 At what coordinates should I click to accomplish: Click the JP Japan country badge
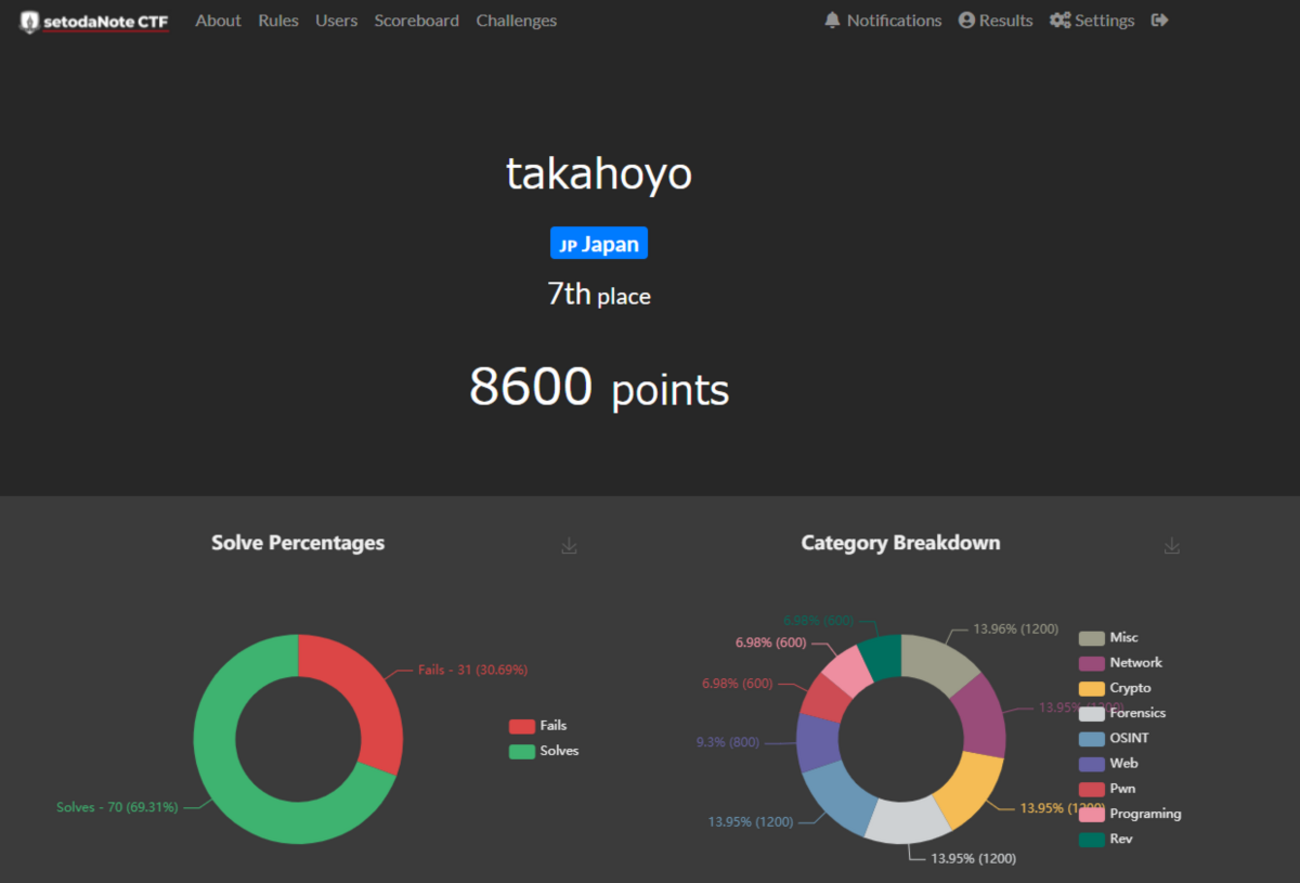coord(599,243)
